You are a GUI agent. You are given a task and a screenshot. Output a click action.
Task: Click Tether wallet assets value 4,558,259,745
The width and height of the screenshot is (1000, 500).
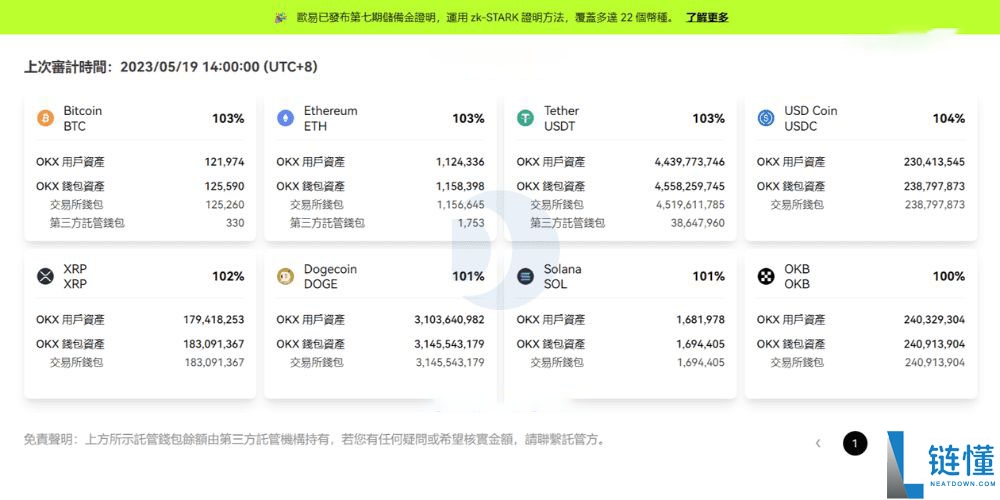click(x=689, y=186)
